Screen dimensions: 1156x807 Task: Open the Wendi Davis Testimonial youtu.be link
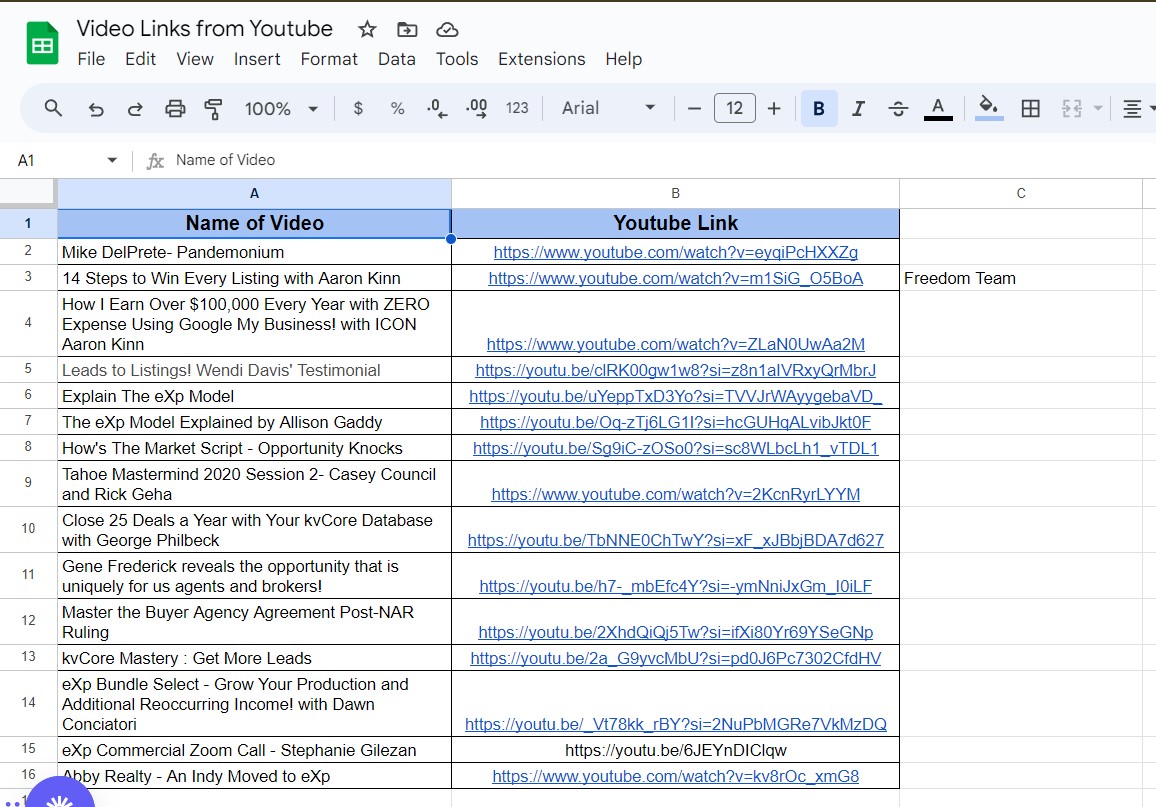pos(675,370)
